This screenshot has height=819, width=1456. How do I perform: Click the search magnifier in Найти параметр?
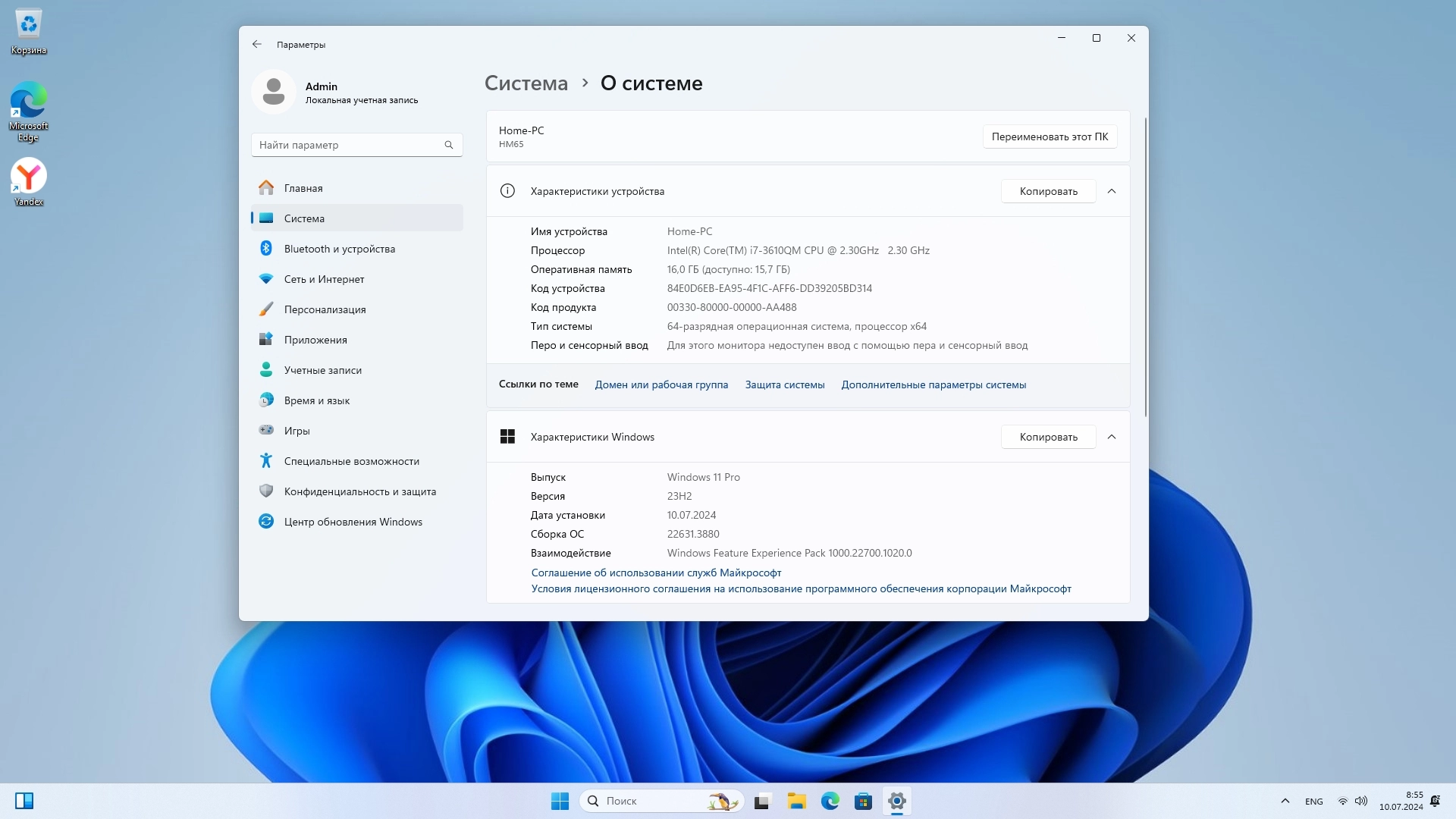point(449,145)
